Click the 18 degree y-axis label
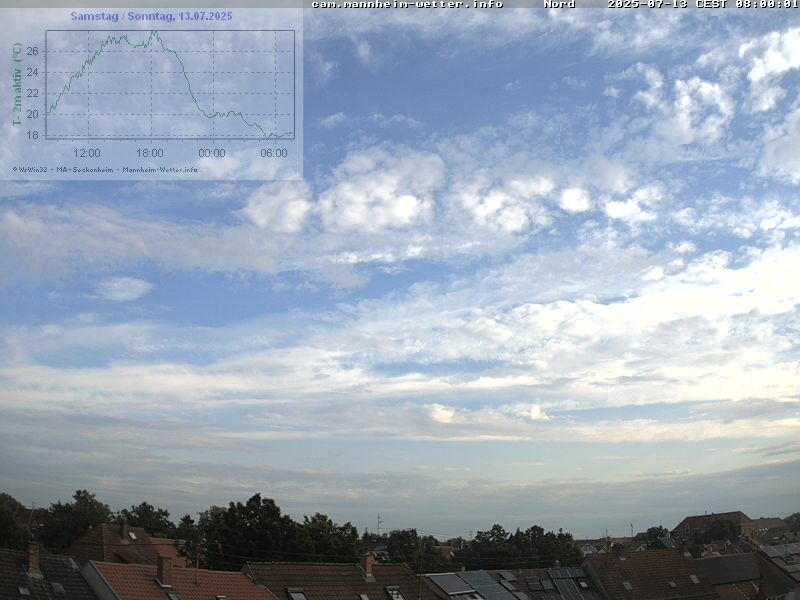The width and height of the screenshot is (800, 600). click(32, 135)
